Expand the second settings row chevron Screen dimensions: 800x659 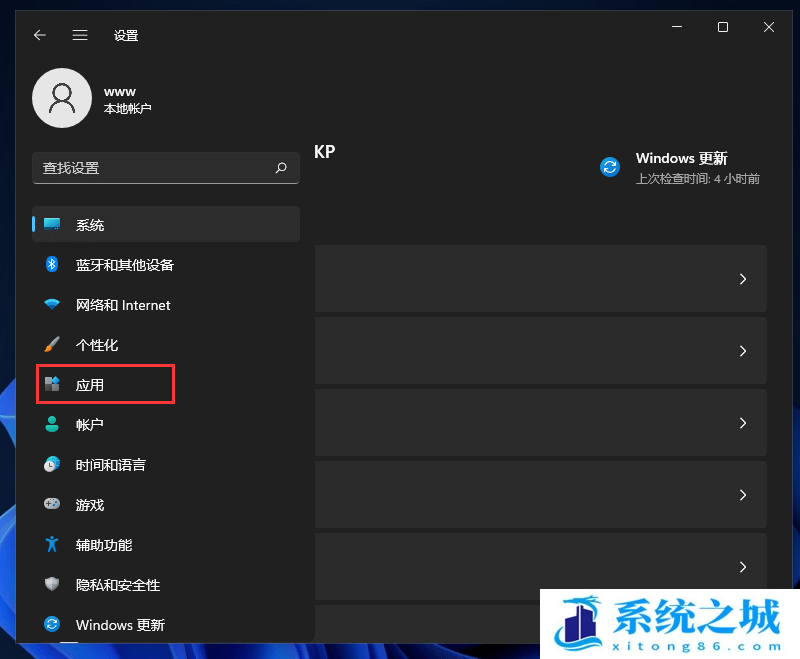[743, 351]
